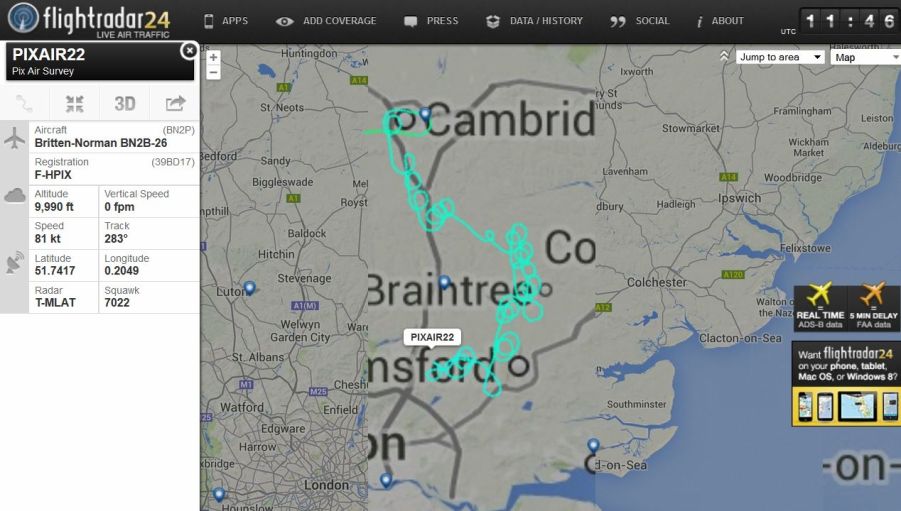Open the 3D view of PIXAIR22
This screenshot has width=901, height=511.
pos(125,103)
